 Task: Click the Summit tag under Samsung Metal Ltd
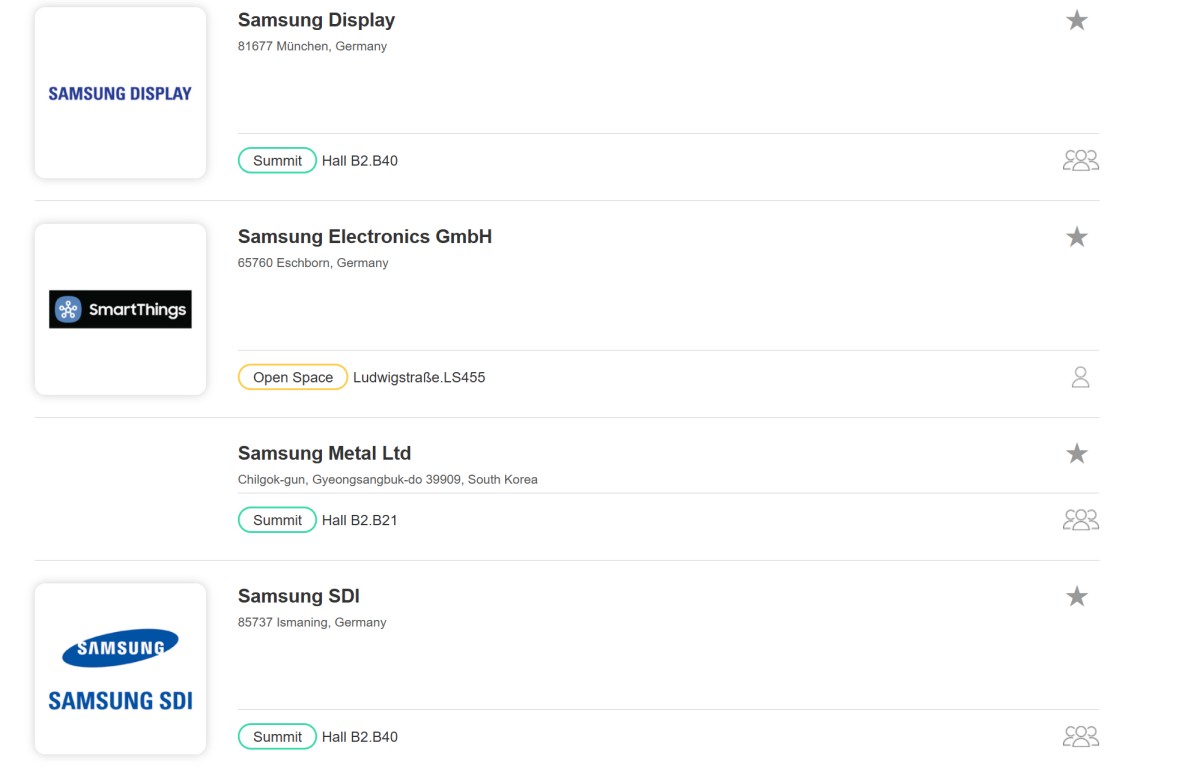277,520
